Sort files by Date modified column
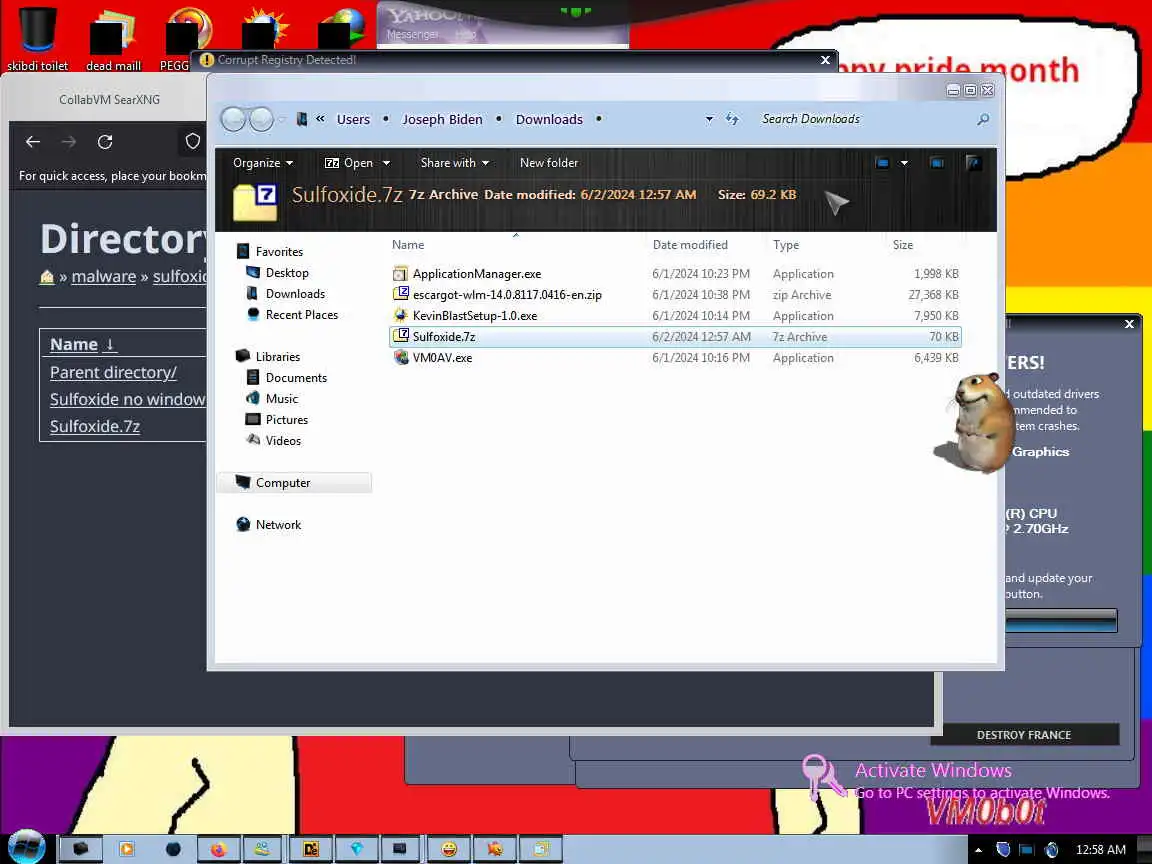The width and height of the screenshot is (1152, 864). tap(690, 245)
